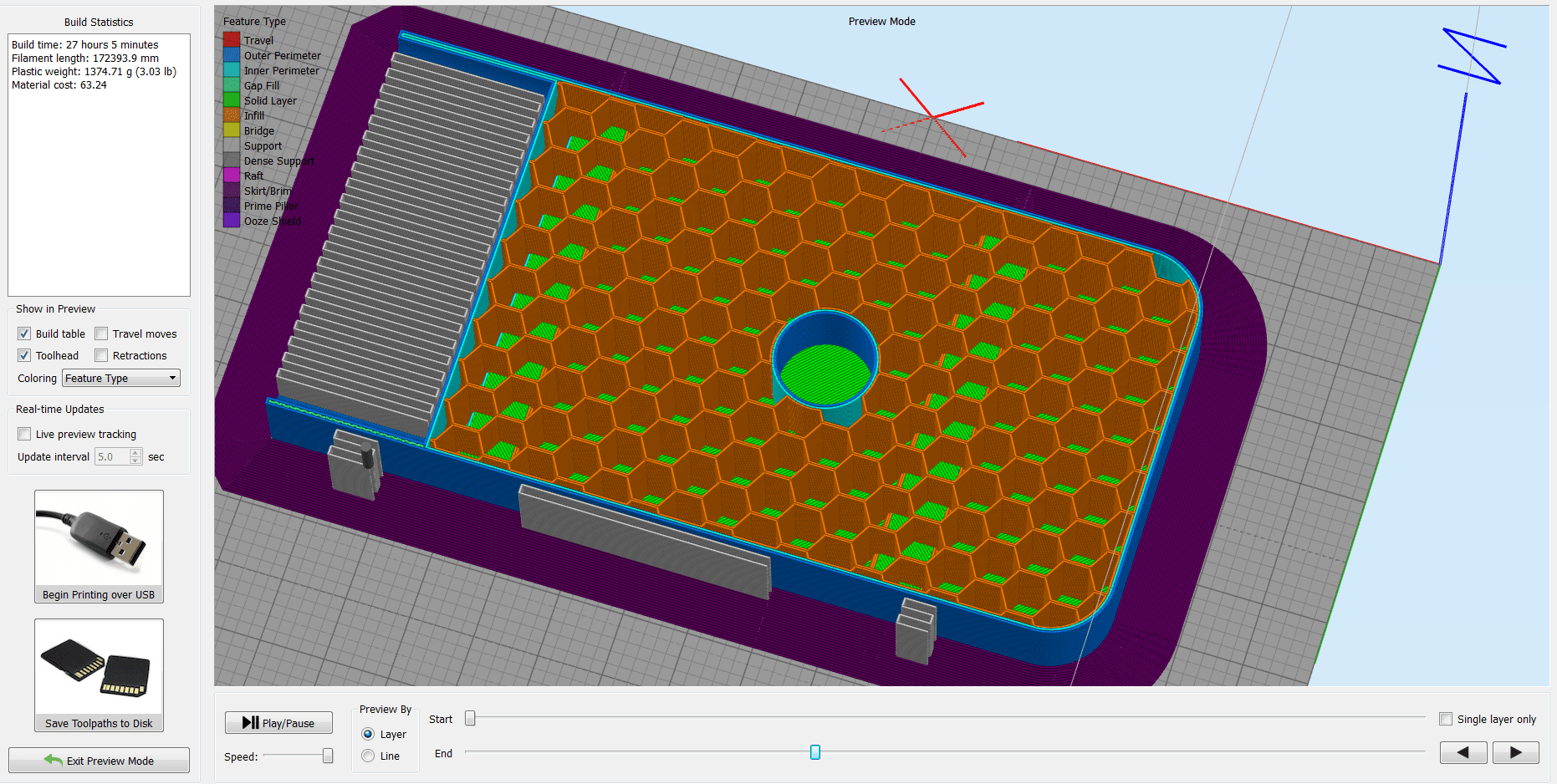Click the update interval up stepper arrow
Viewport: 1557px width, 784px height.
[135, 452]
